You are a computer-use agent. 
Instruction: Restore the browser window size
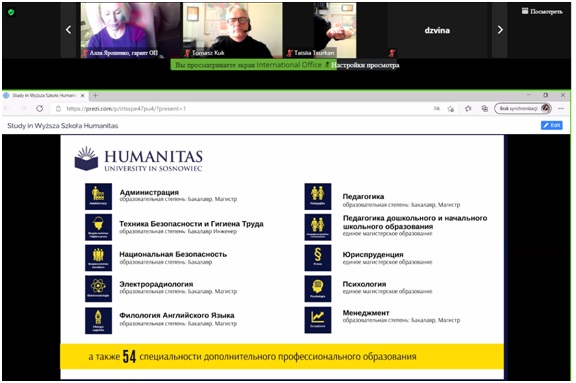pos(546,95)
